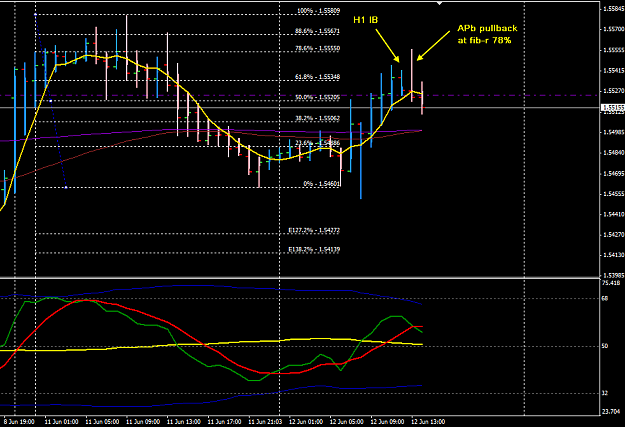Click the '11 Jun 05:00' time label
The image size is (625, 427).
pos(102,422)
